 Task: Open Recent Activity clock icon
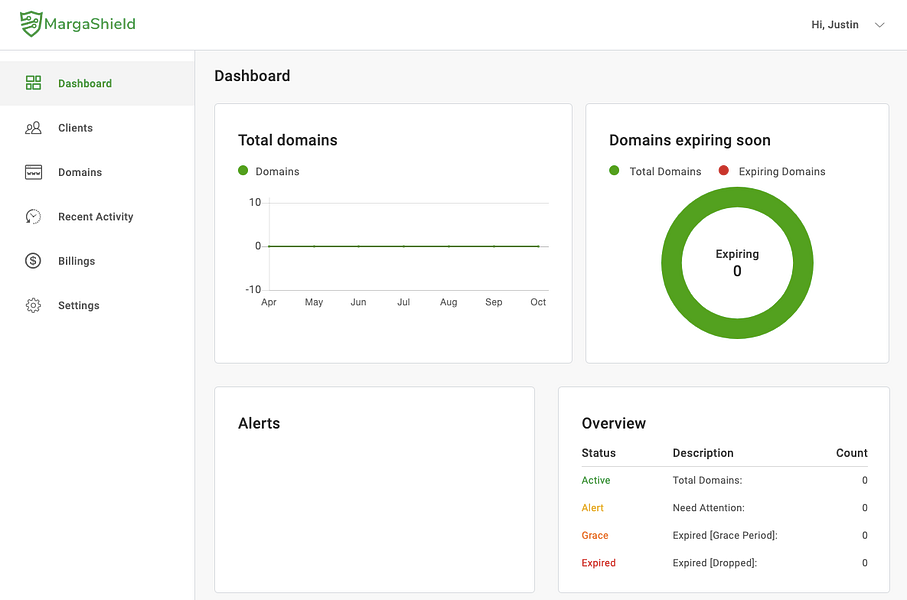[34, 216]
